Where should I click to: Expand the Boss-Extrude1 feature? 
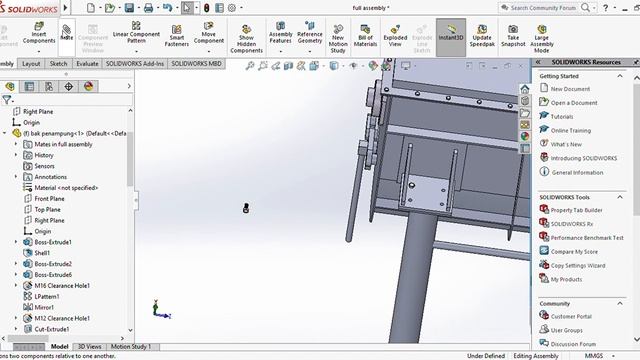(16, 242)
